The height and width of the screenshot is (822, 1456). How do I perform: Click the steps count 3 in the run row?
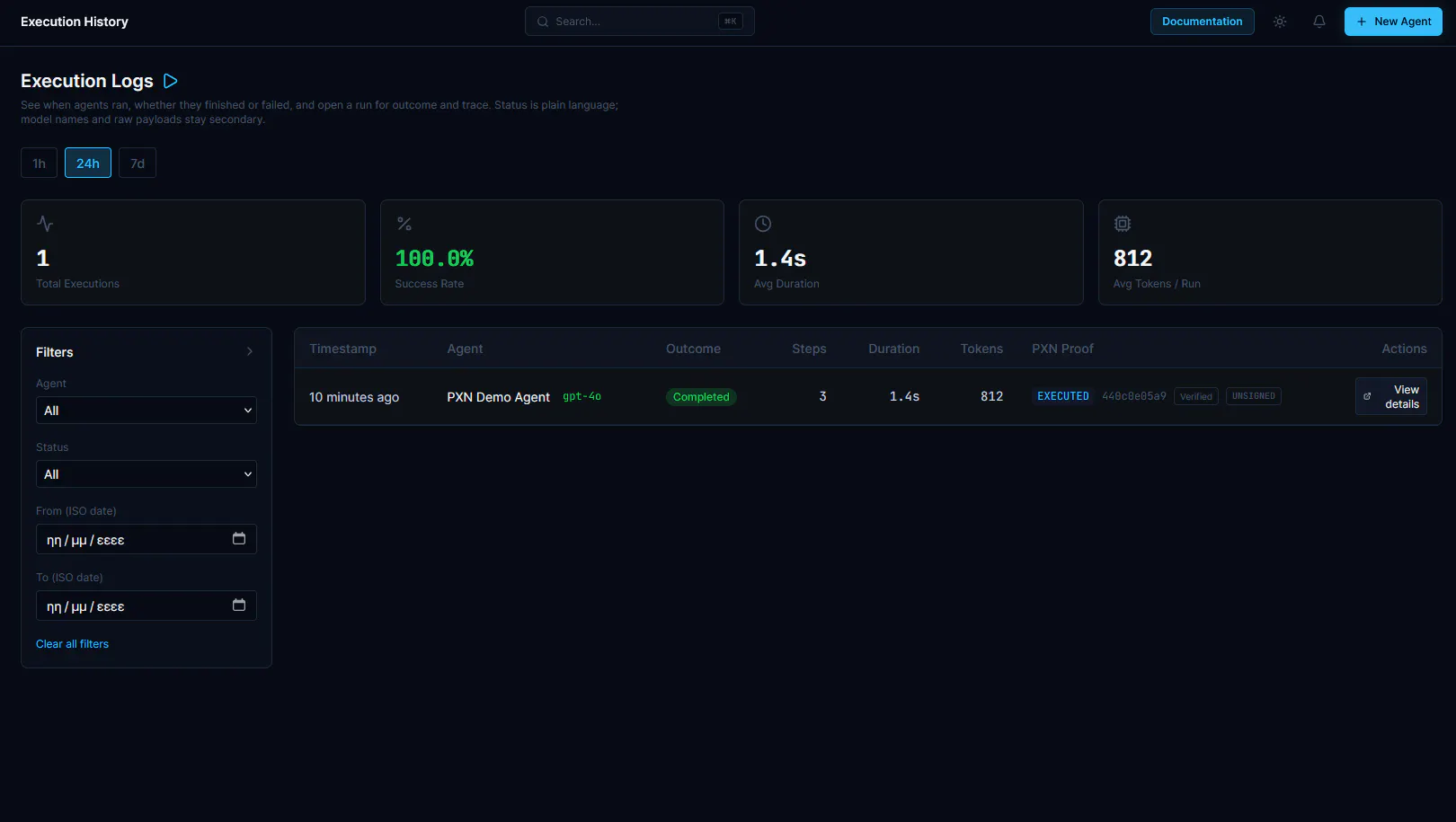pos(822,396)
